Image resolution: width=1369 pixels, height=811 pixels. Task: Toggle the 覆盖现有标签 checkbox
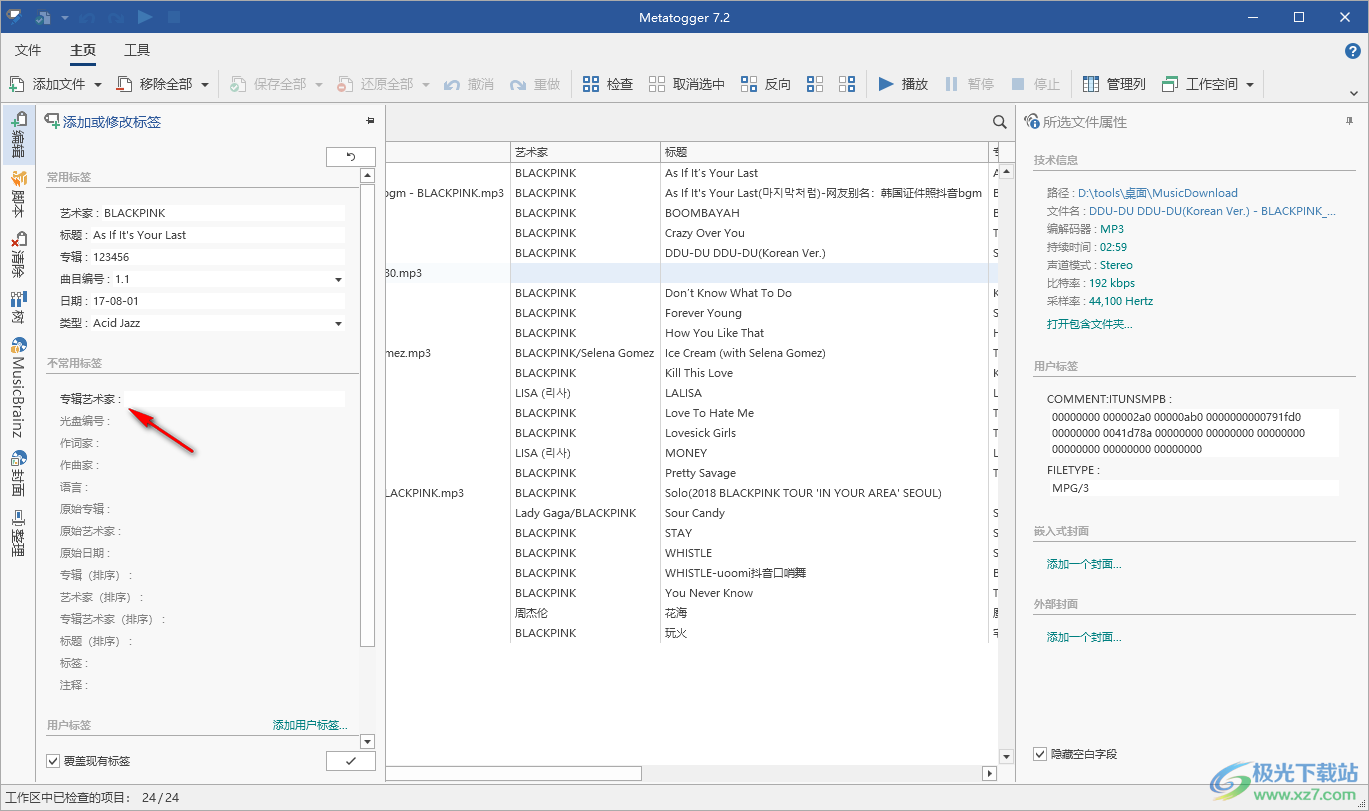[x=54, y=761]
